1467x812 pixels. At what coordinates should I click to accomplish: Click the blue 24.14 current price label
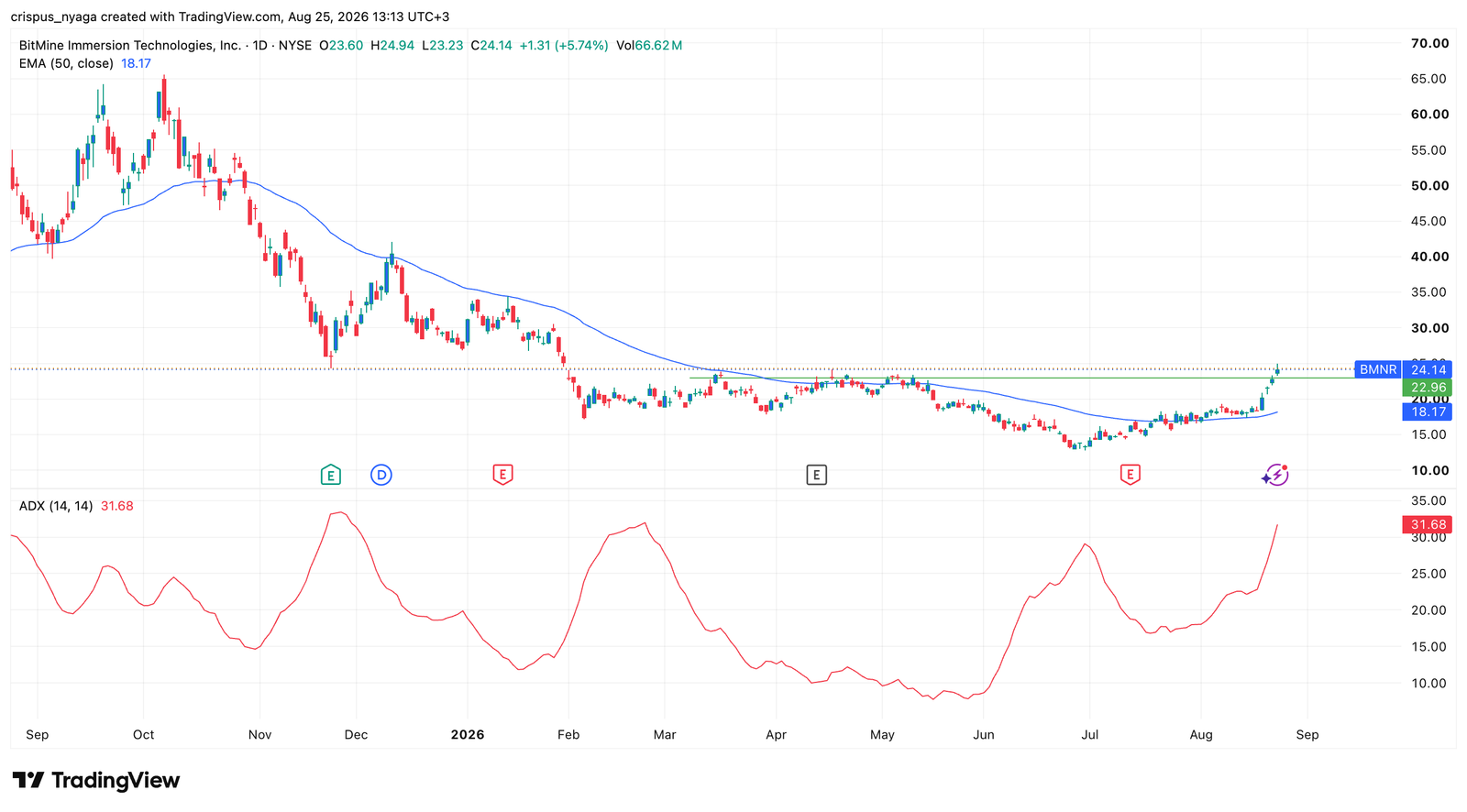pyautogui.click(x=1428, y=369)
